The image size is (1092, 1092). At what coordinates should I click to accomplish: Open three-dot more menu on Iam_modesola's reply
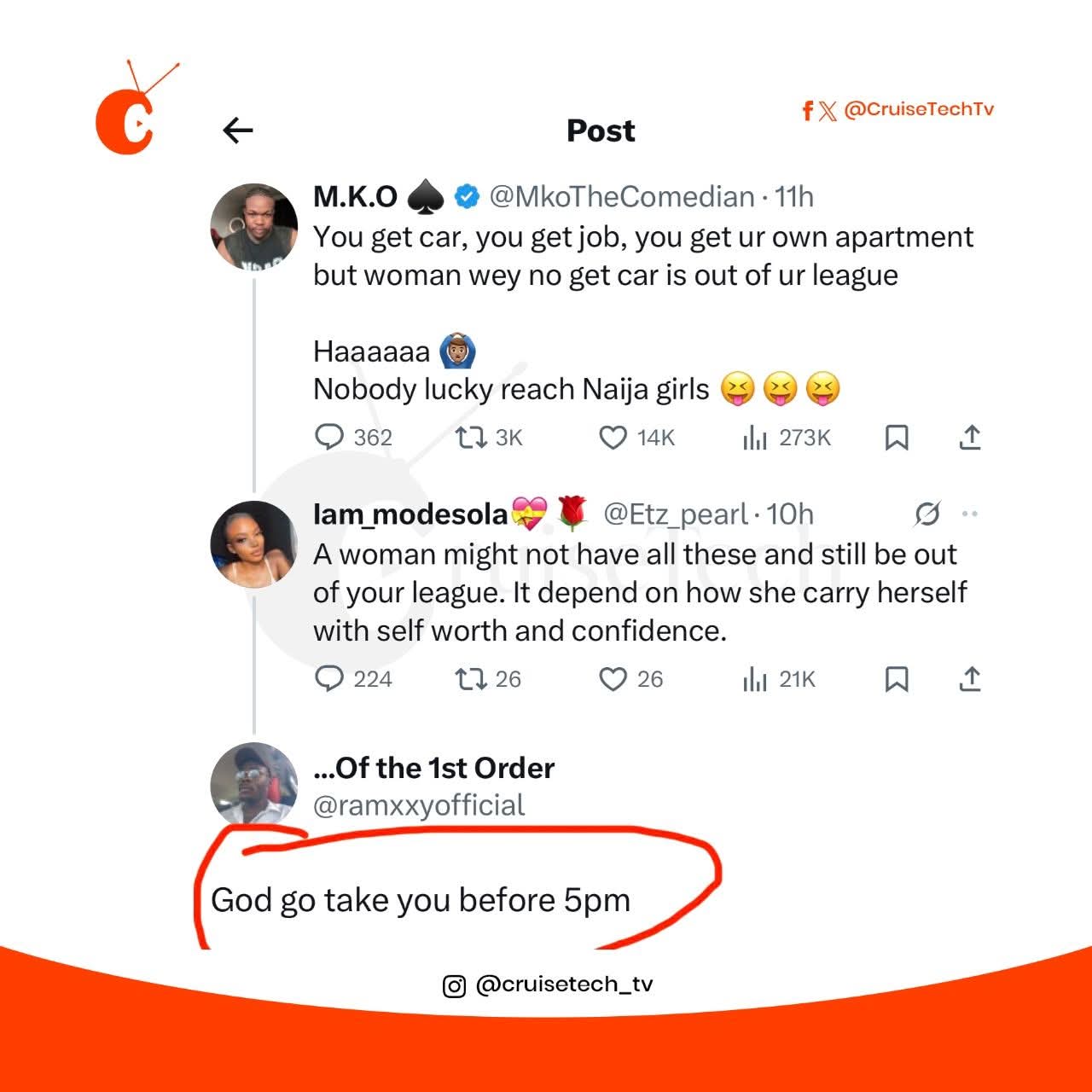pyautogui.click(x=970, y=514)
